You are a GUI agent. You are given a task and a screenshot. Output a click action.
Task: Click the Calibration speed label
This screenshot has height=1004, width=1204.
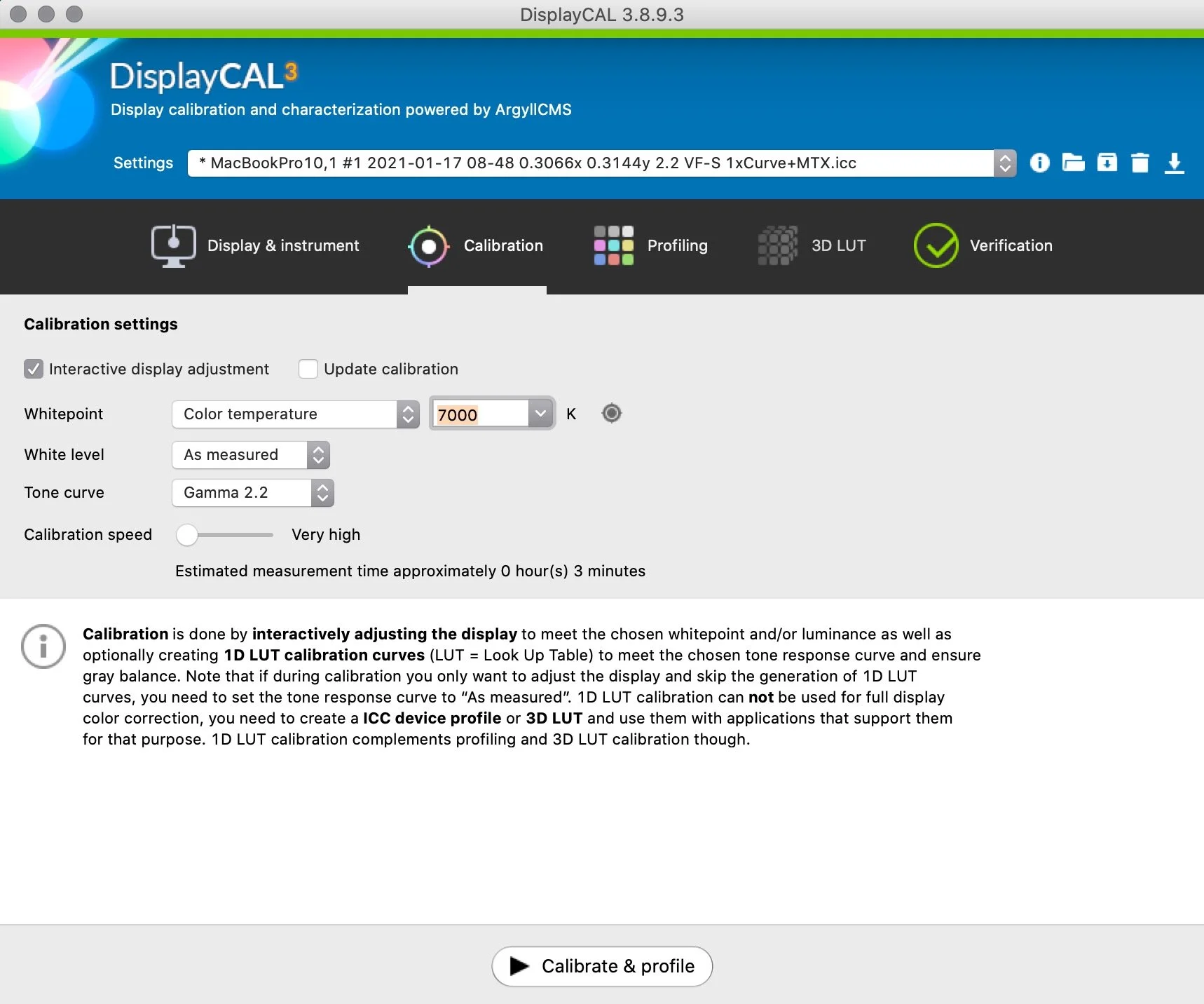(88, 534)
